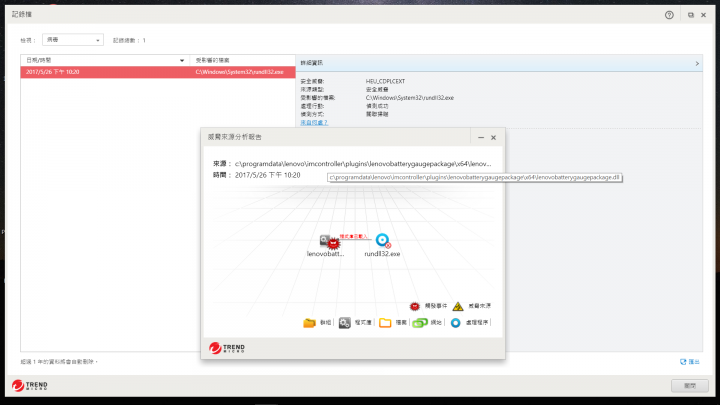The image size is (720, 405).
Task: Click the blue circle process legend icon
Action: point(456,323)
